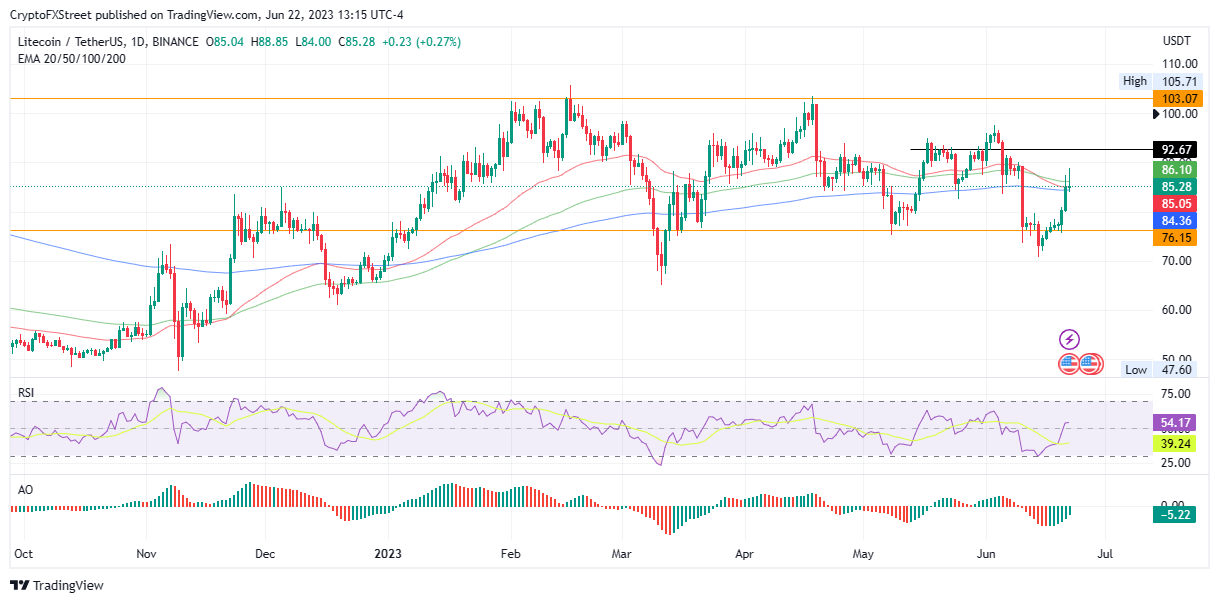Click the yellow 39.24 RSI value label
This screenshot has height=603, width=1219.
coord(1177,443)
